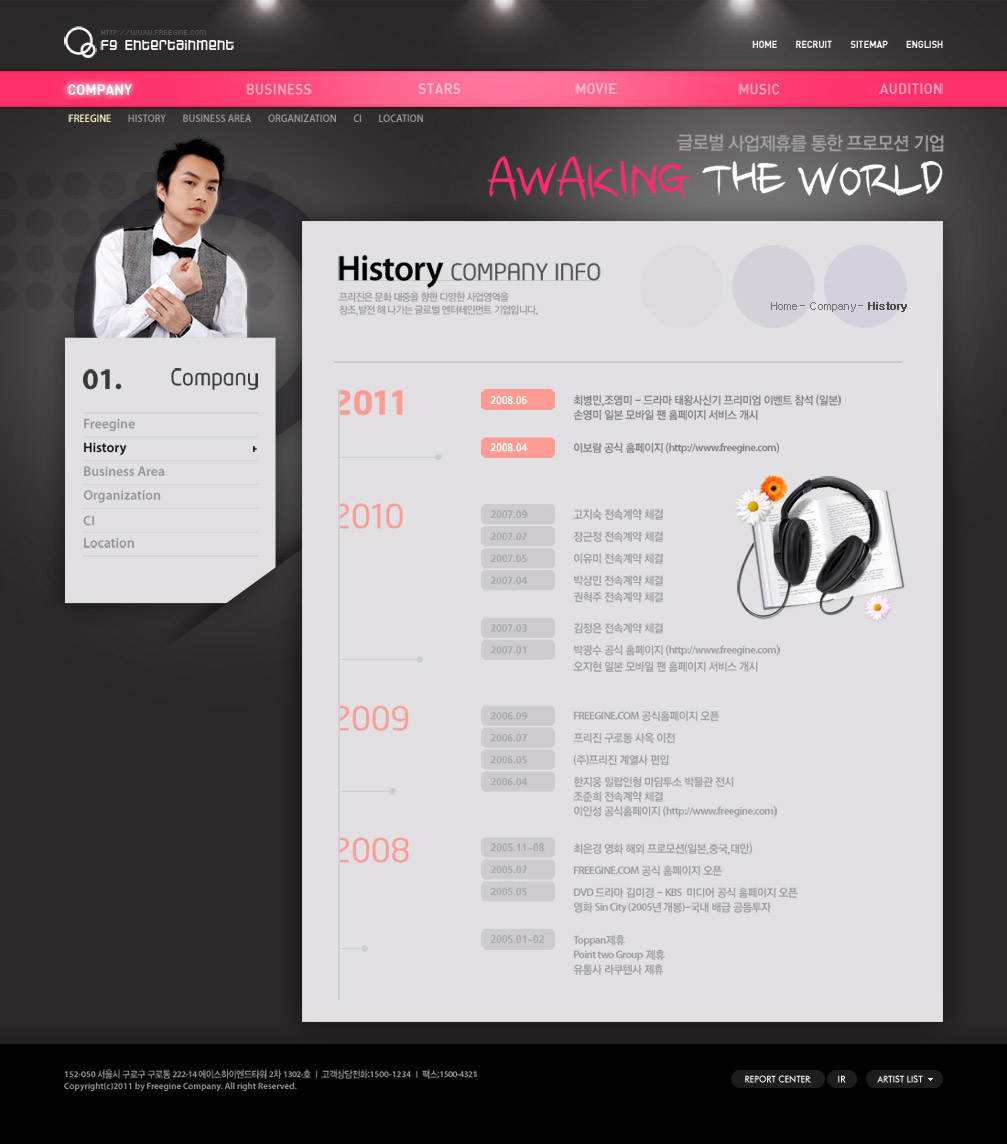Select the MOVIE menu item

pos(596,90)
